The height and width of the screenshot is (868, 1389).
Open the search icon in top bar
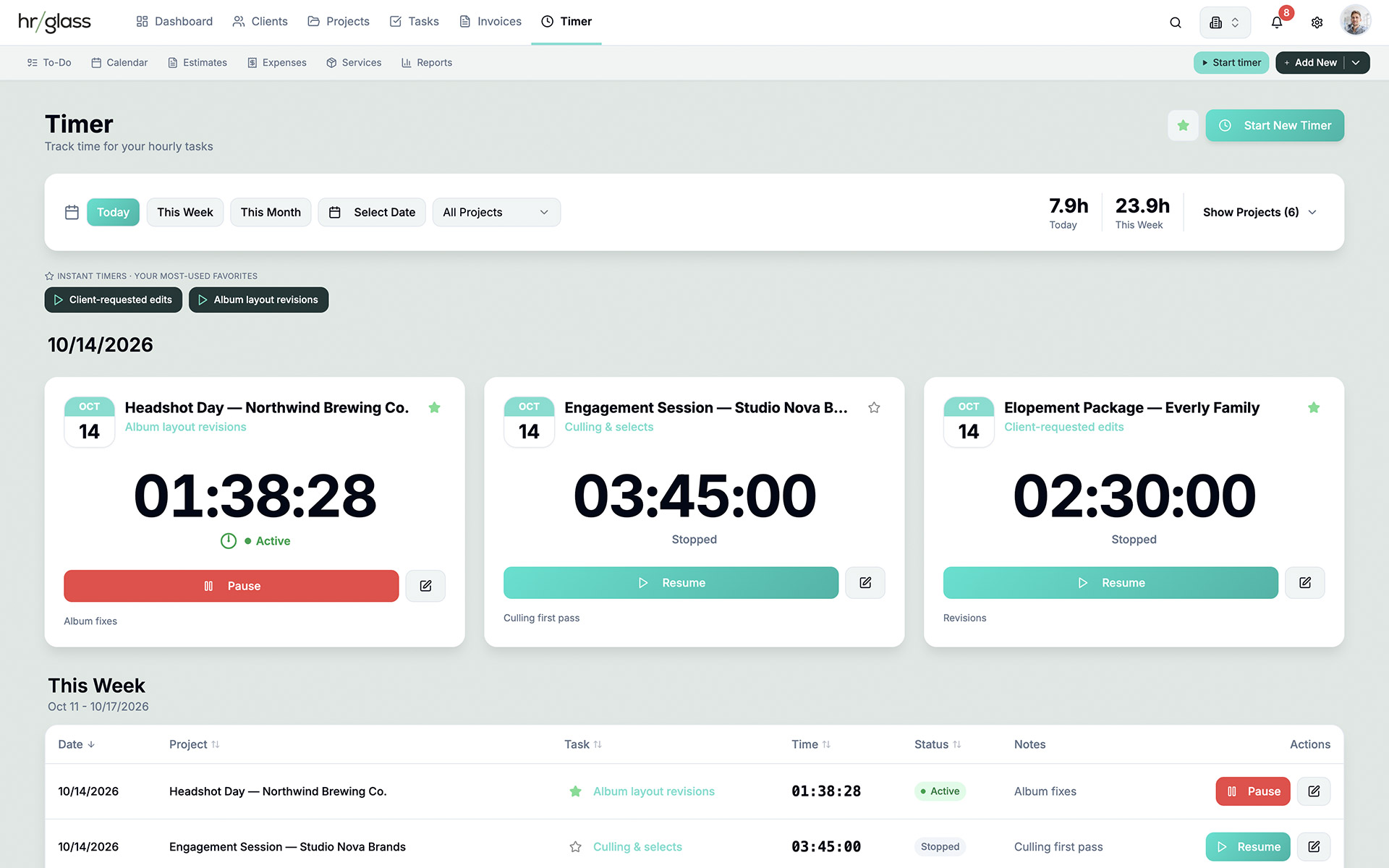point(1176,22)
